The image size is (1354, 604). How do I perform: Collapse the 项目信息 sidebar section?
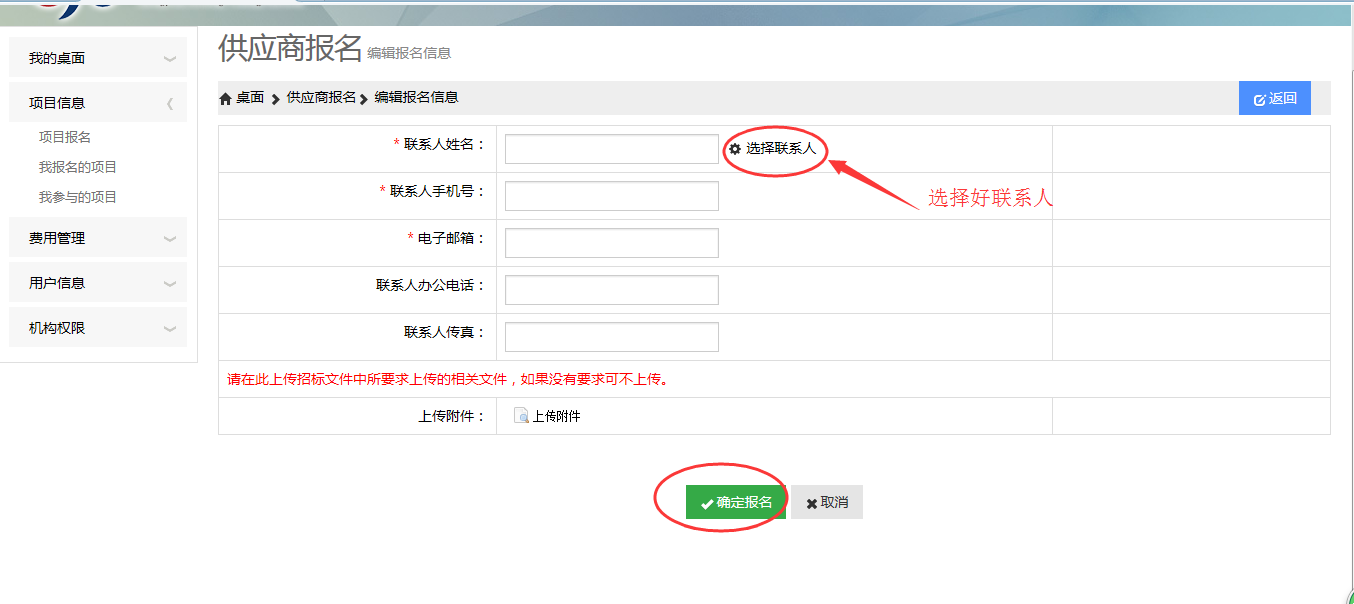coord(170,103)
